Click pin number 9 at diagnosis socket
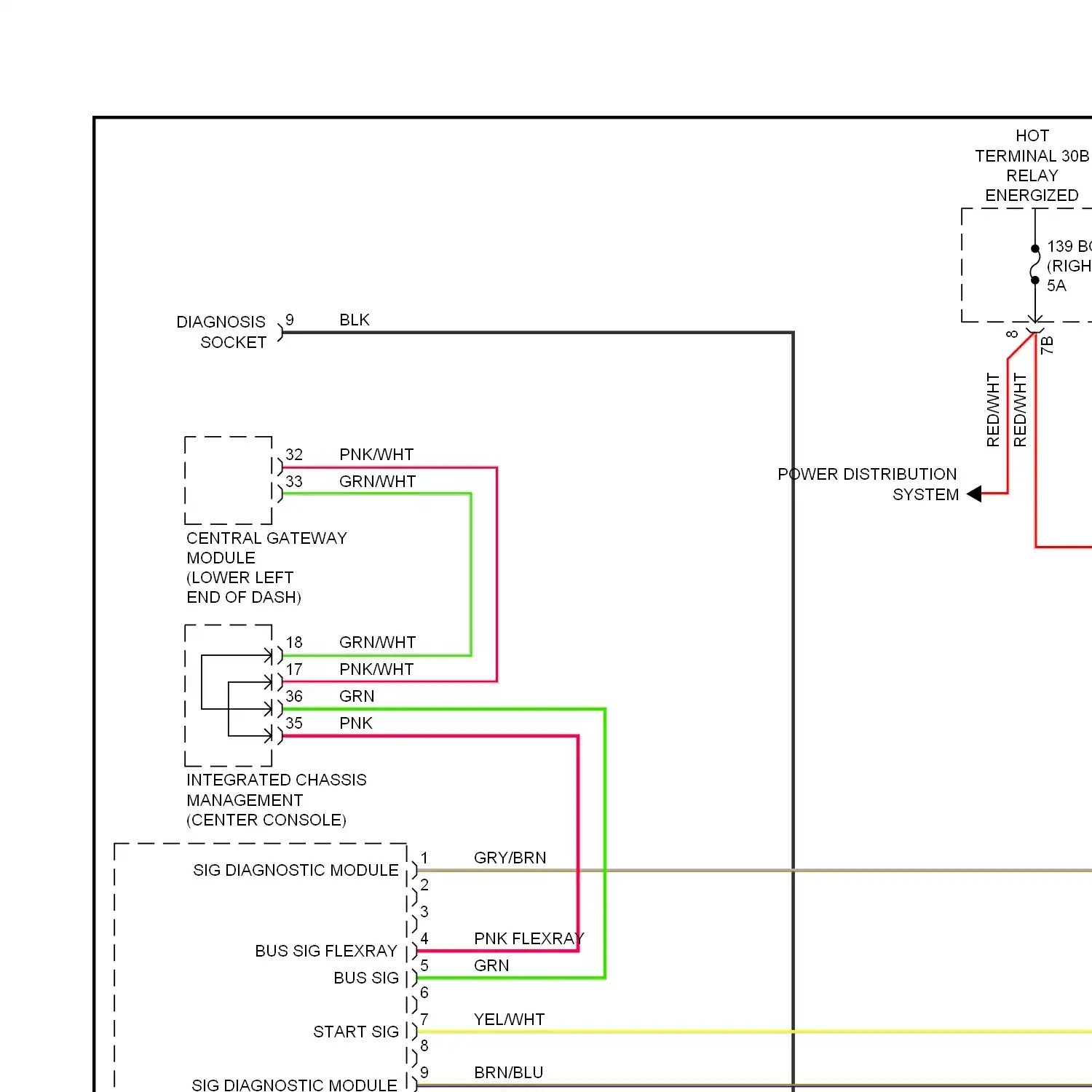 coord(290,320)
